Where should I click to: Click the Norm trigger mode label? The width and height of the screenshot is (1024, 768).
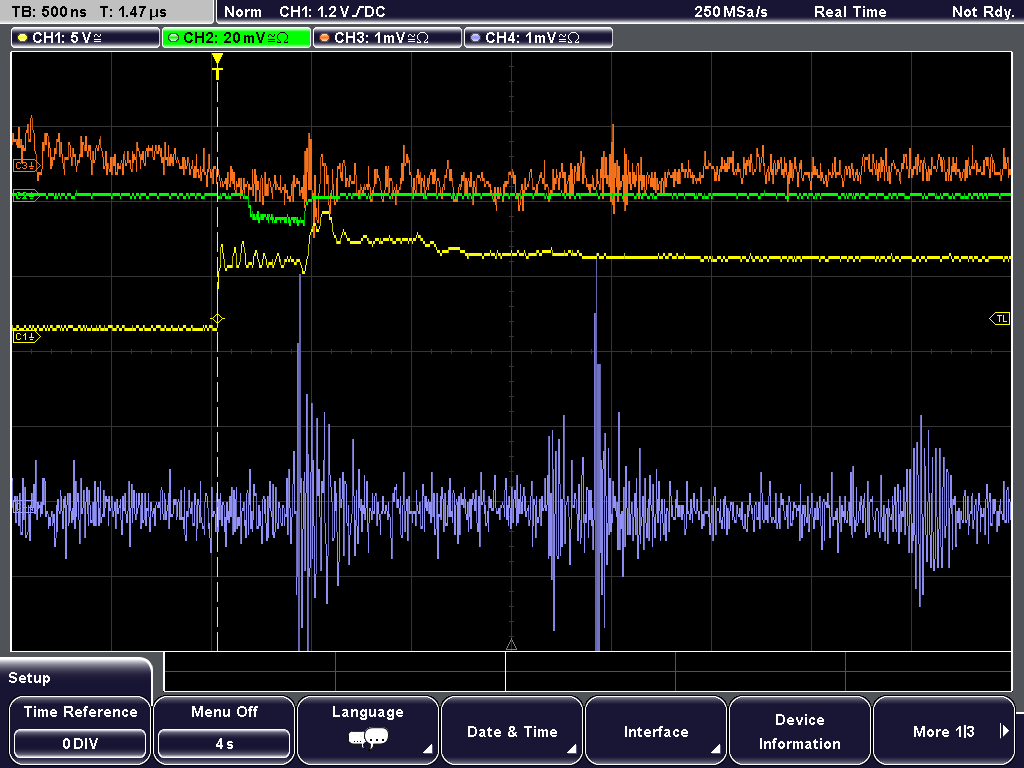pyautogui.click(x=243, y=12)
